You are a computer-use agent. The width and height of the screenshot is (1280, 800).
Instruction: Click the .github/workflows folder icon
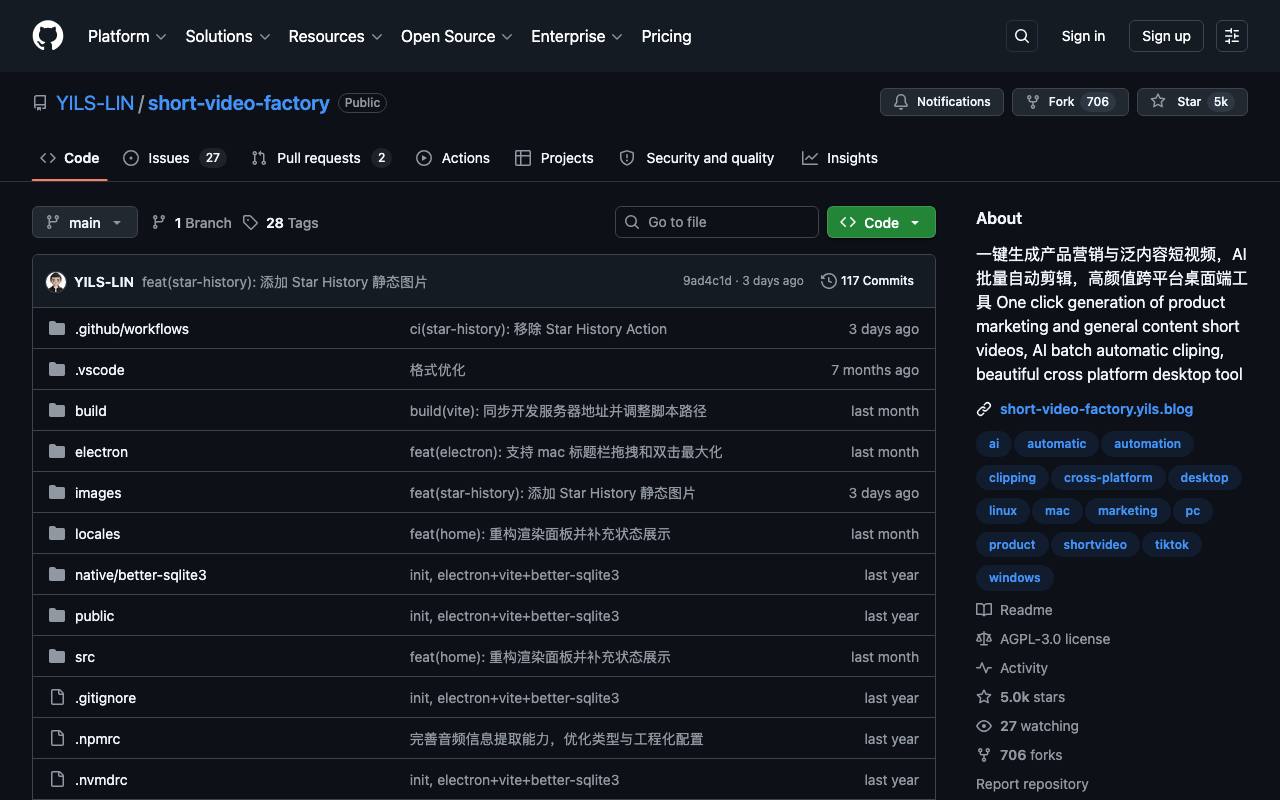(57, 328)
